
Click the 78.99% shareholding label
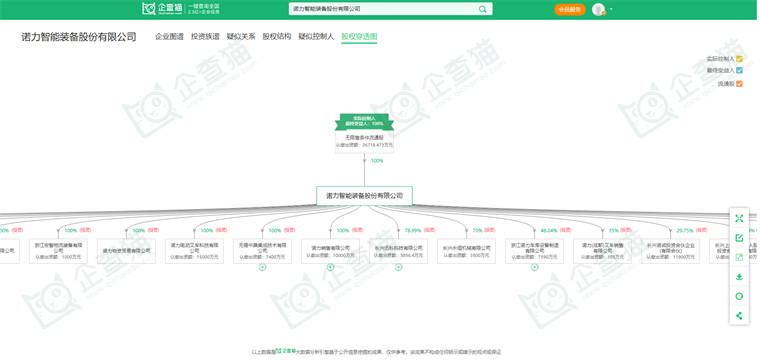point(413,230)
